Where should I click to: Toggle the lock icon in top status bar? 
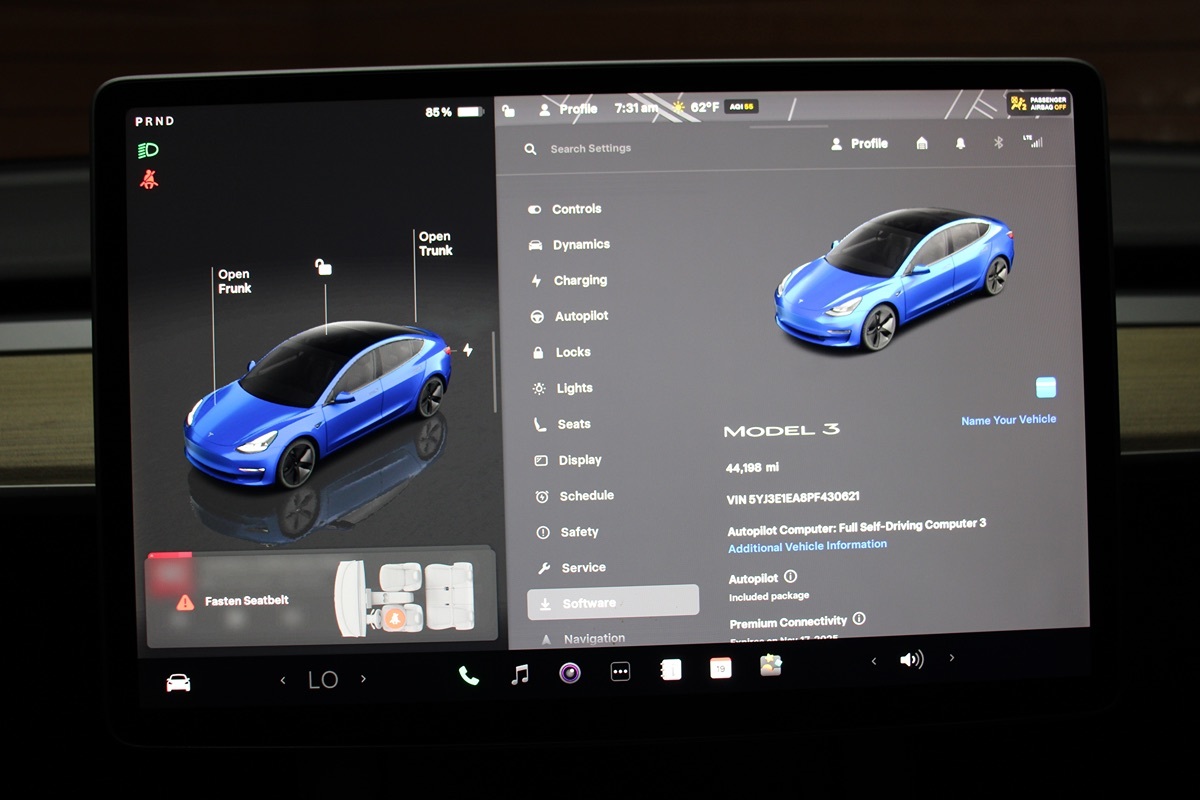point(509,110)
